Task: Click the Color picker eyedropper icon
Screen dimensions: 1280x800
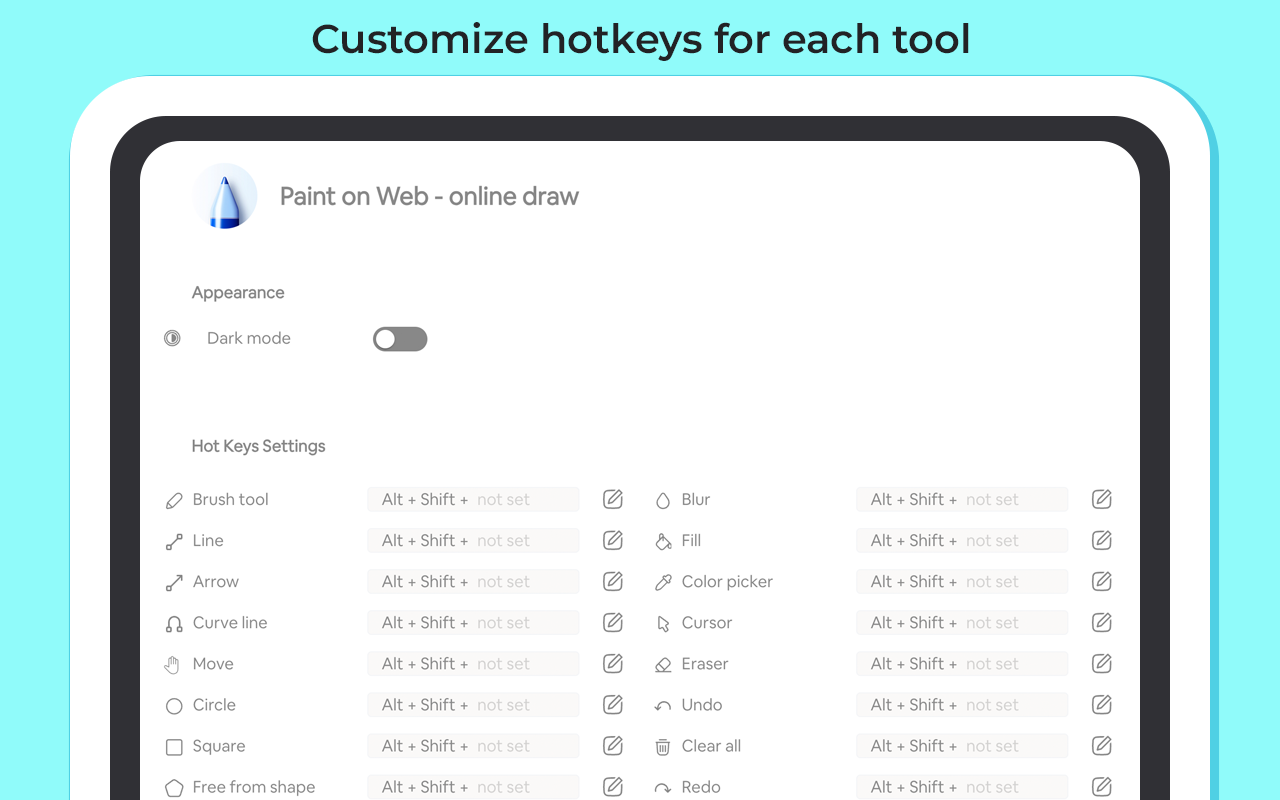Action: tap(663, 582)
